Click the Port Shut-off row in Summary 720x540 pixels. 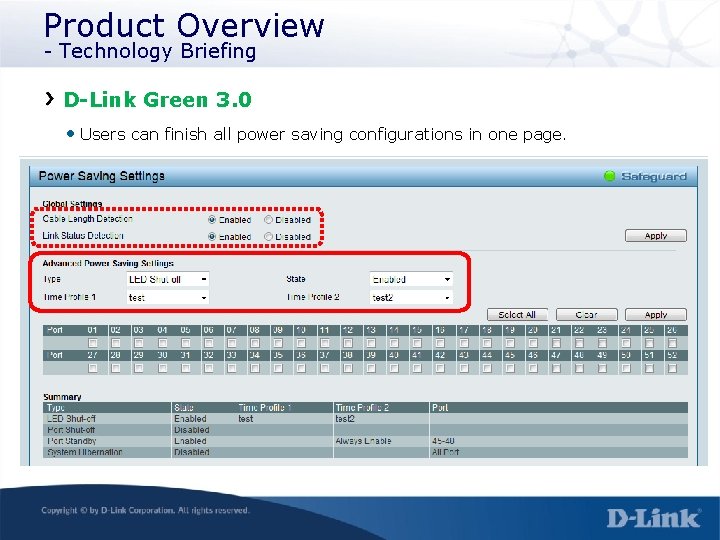366,430
